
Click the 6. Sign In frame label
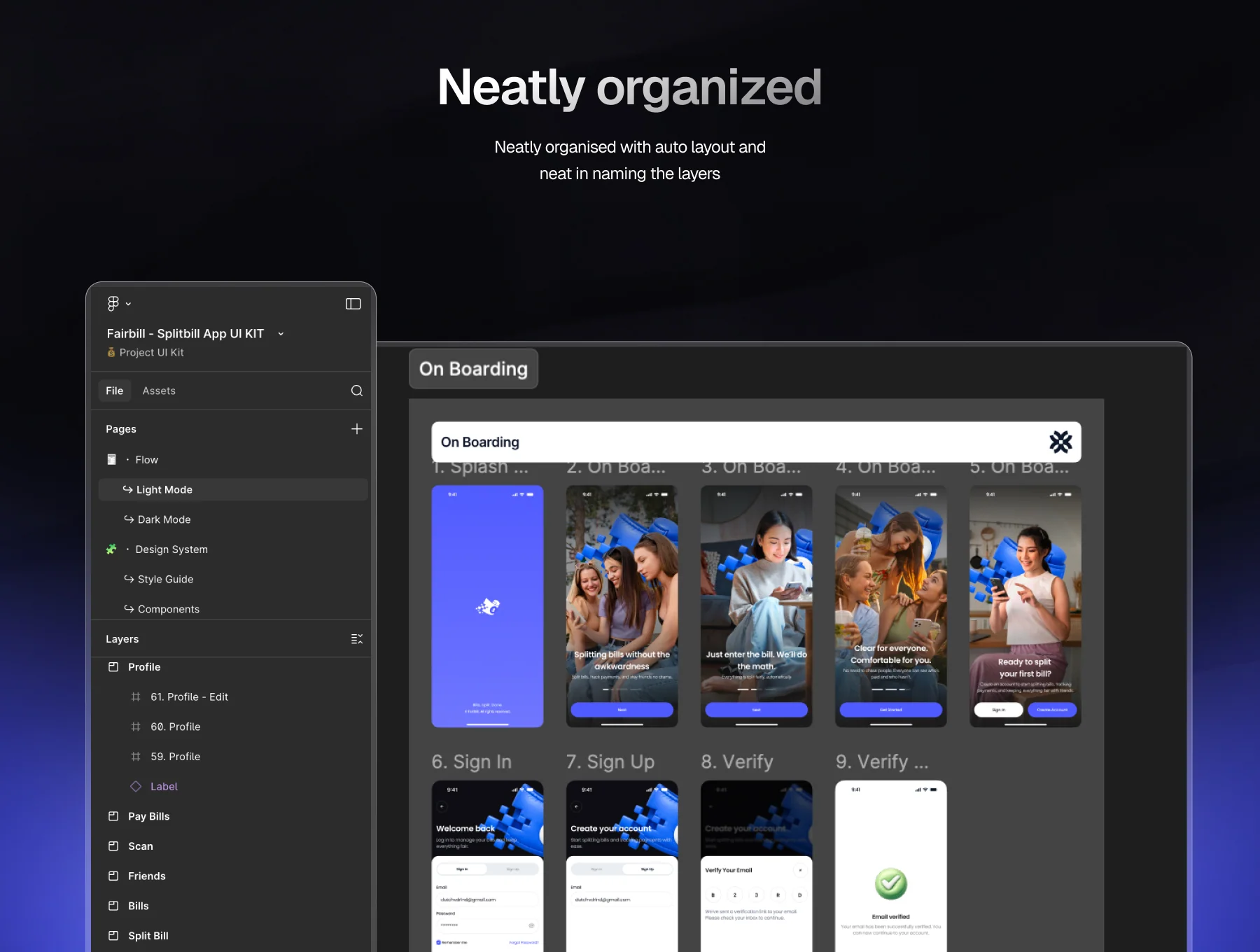[472, 762]
